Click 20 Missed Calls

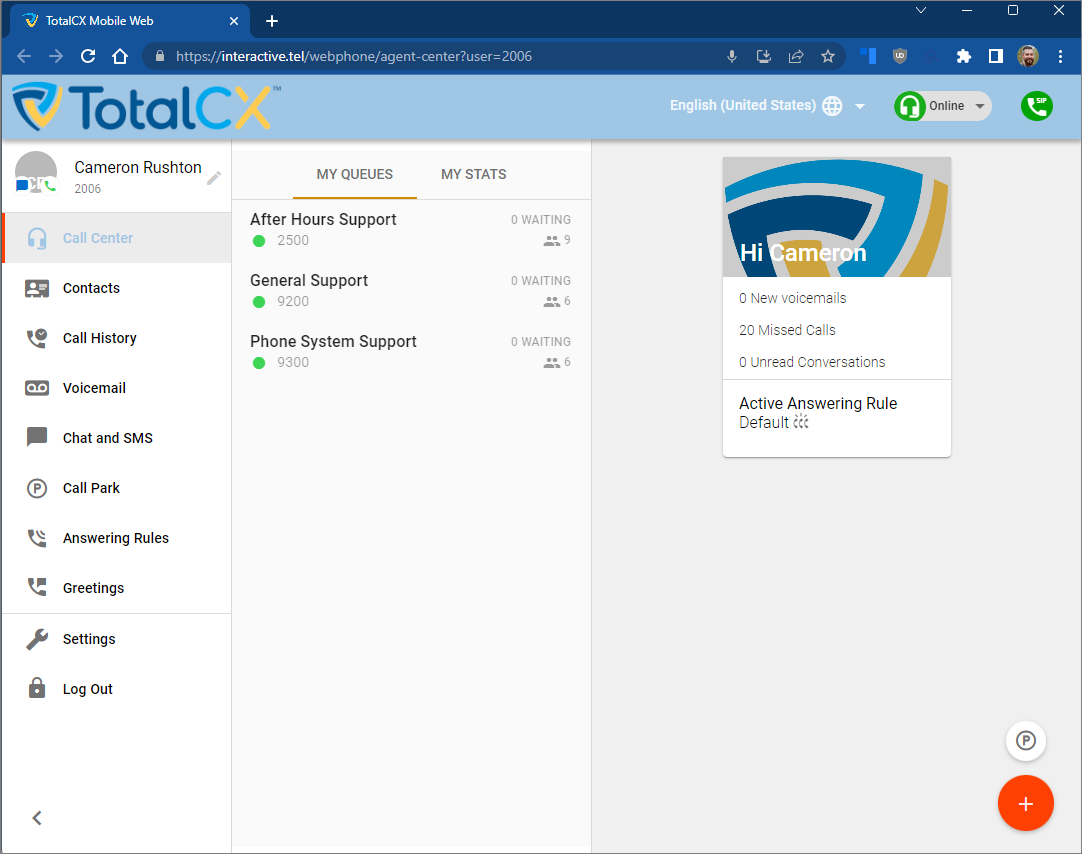pyautogui.click(x=787, y=330)
